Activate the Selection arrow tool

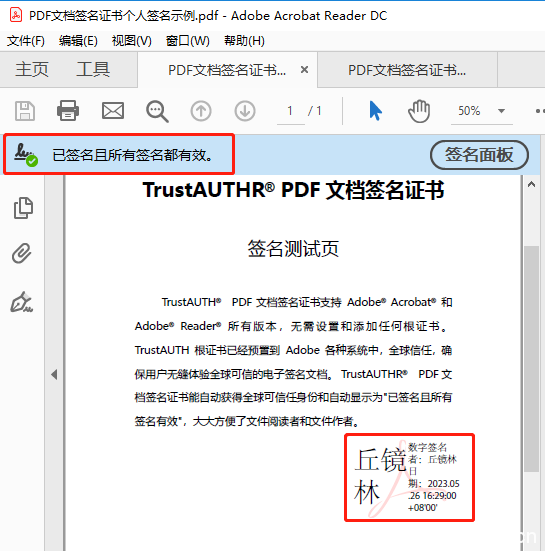[x=375, y=111]
